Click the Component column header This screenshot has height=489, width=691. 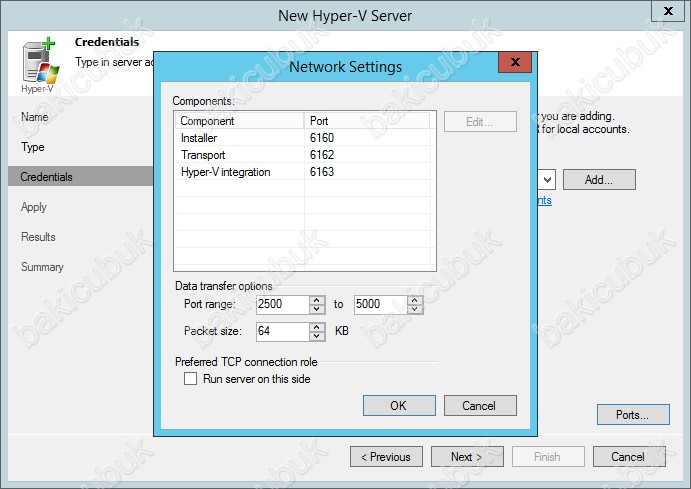click(240, 121)
